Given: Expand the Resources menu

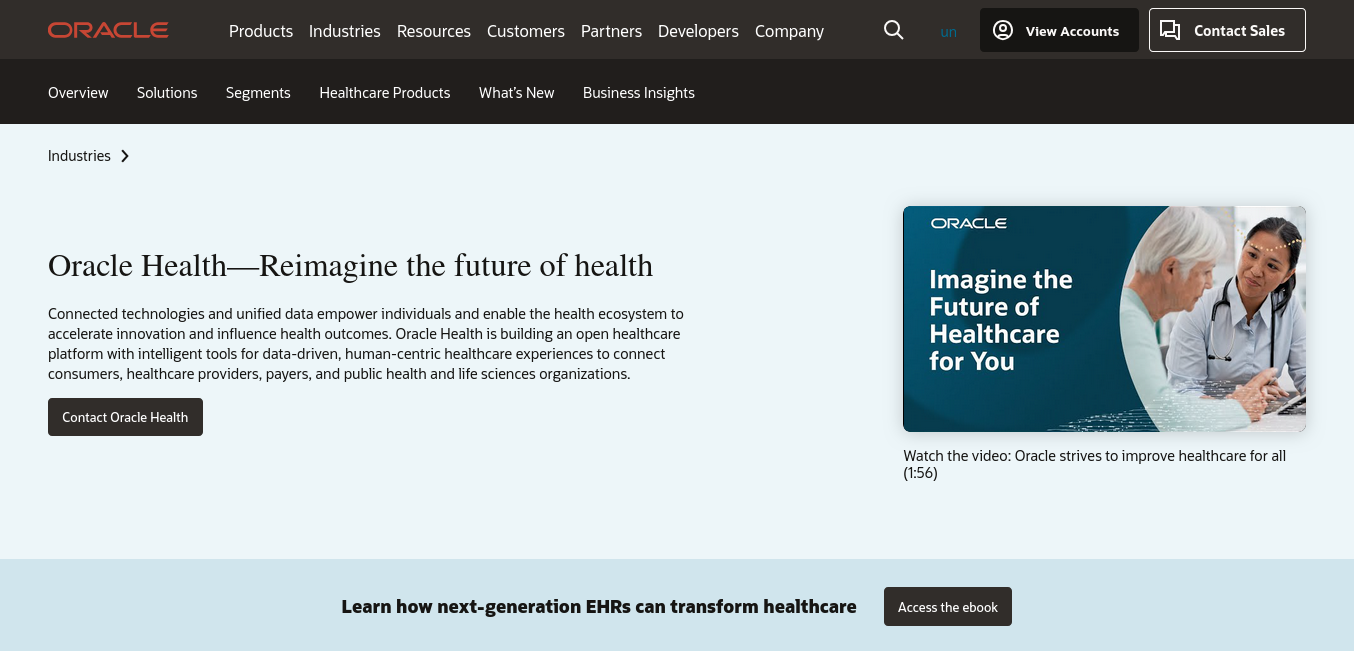Looking at the screenshot, I should [x=434, y=31].
